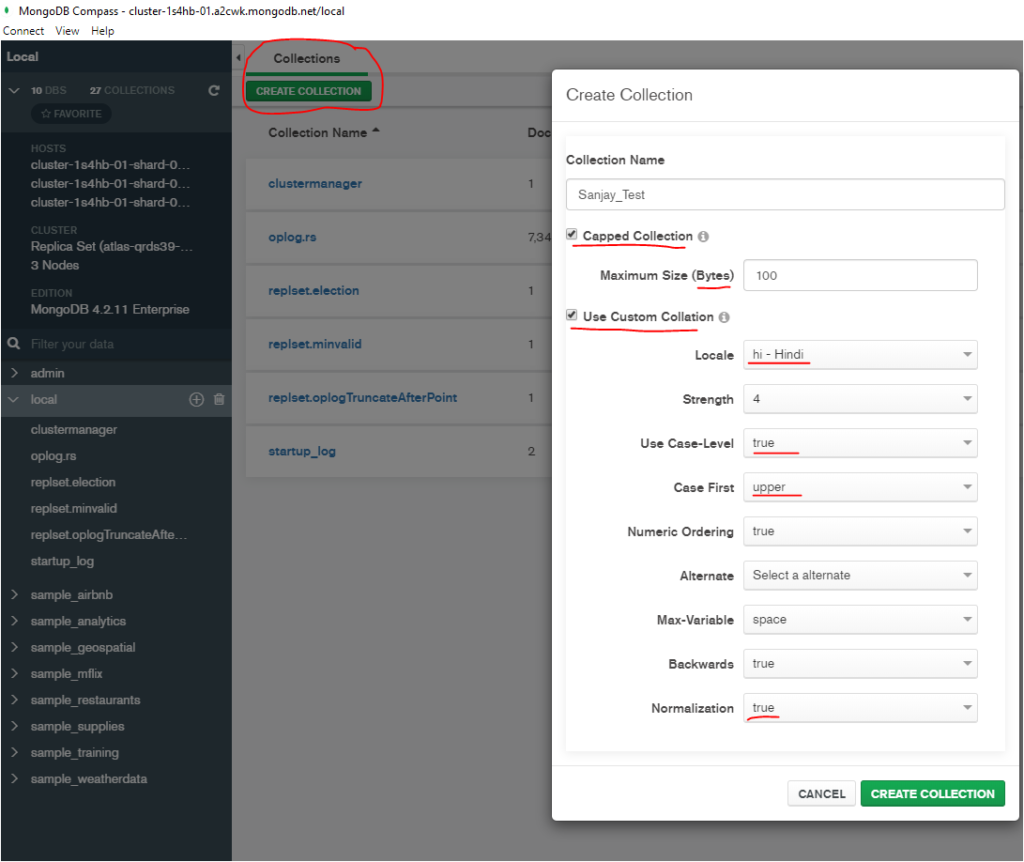Image resolution: width=1024 pixels, height=862 pixels.
Task: Click MongoDB 4.2.11 Enterprise edition text
Action: click(x=110, y=310)
